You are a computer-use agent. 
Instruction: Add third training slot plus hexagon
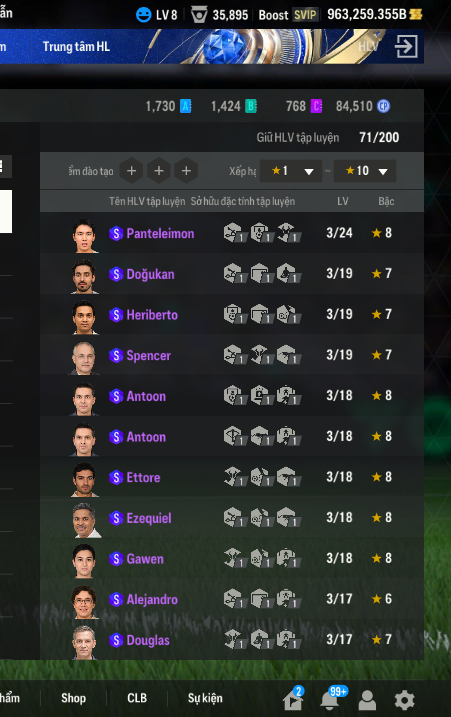coord(186,171)
